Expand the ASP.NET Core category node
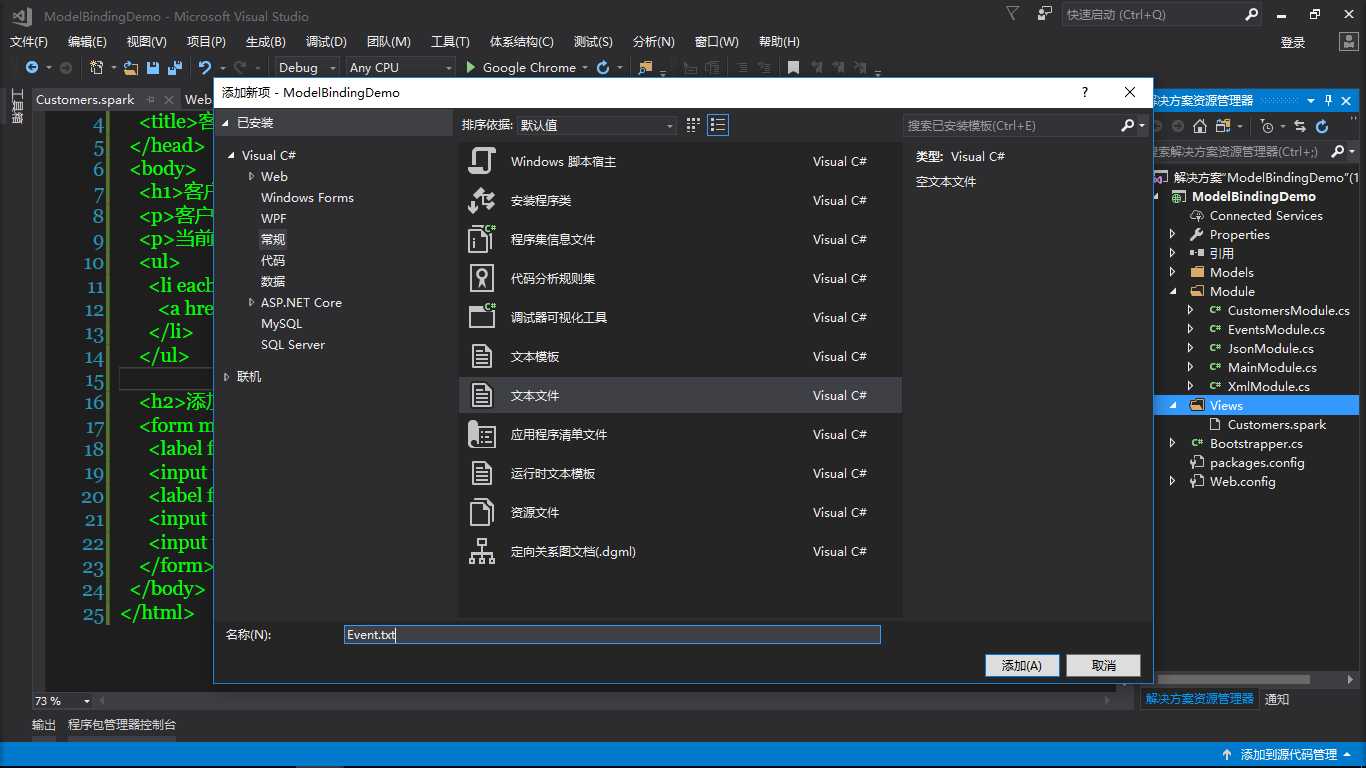The height and width of the screenshot is (768, 1366). (x=251, y=302)
